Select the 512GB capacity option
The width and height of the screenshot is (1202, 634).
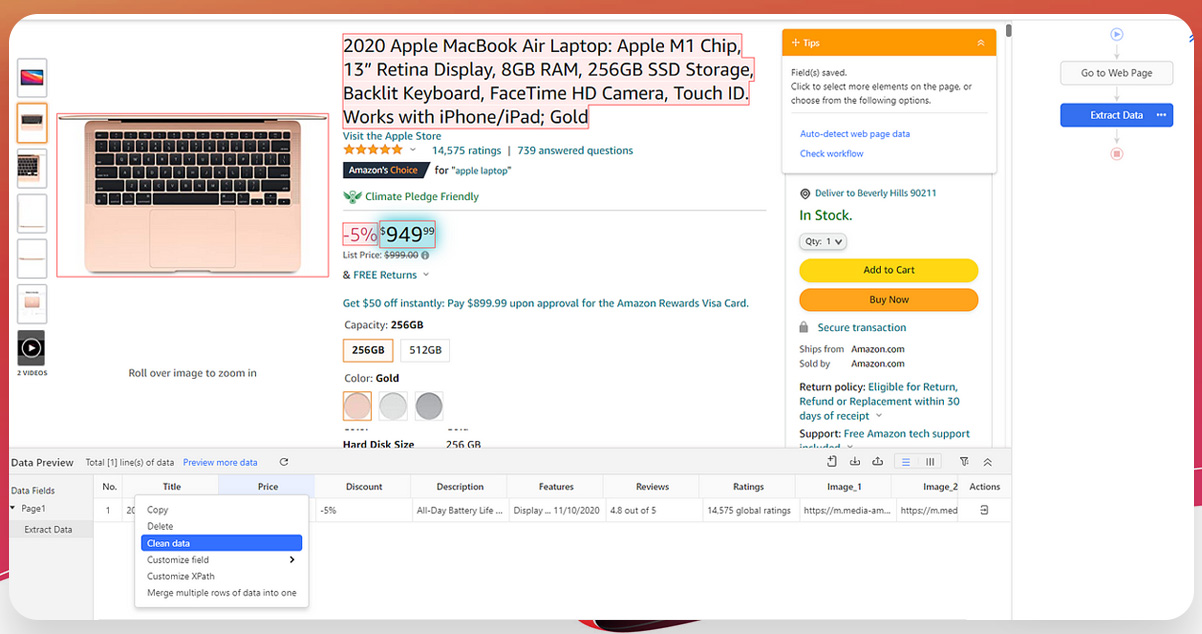pyautogui.click(x=425, y=350)
